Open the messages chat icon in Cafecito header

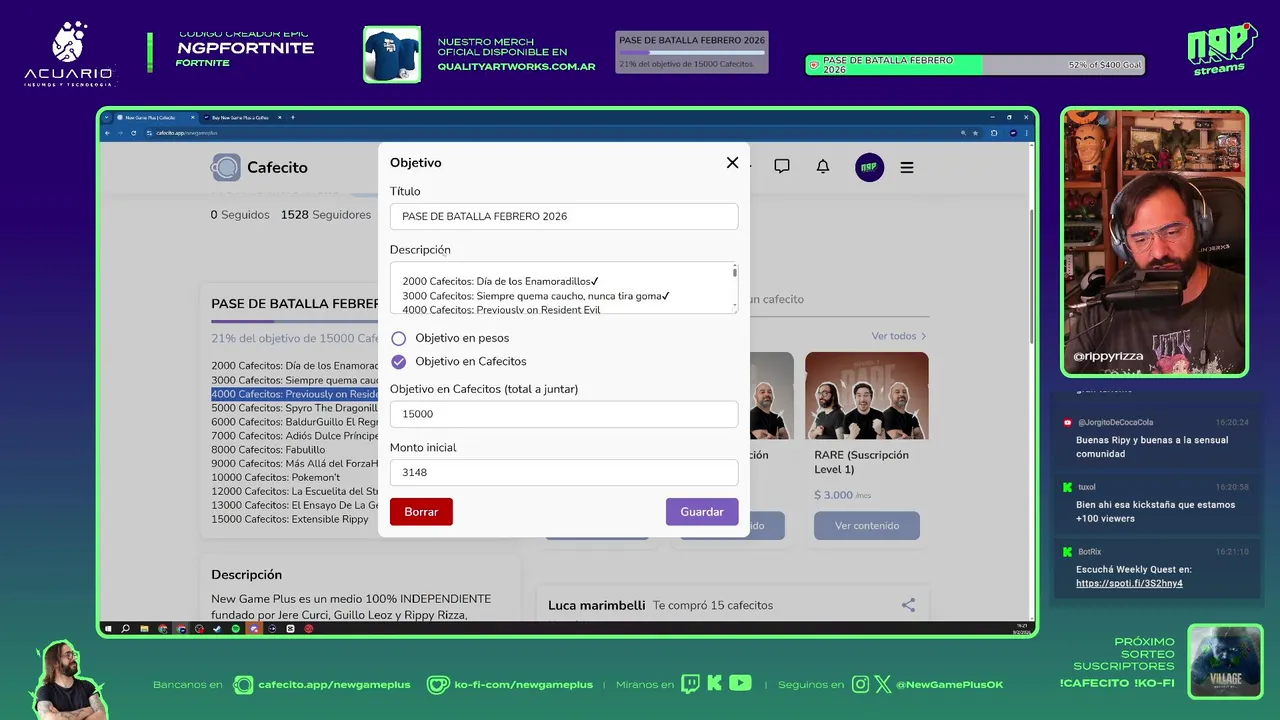click(782, 167)
